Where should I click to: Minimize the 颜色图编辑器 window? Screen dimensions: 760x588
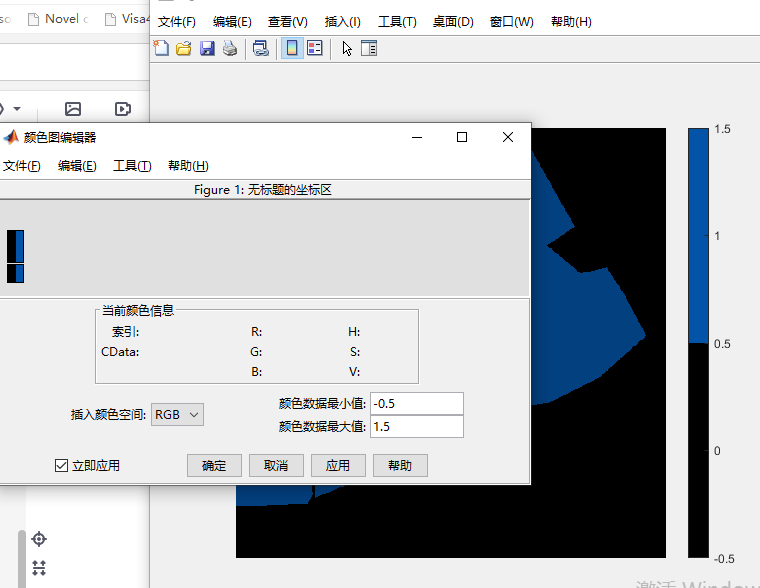417,137
